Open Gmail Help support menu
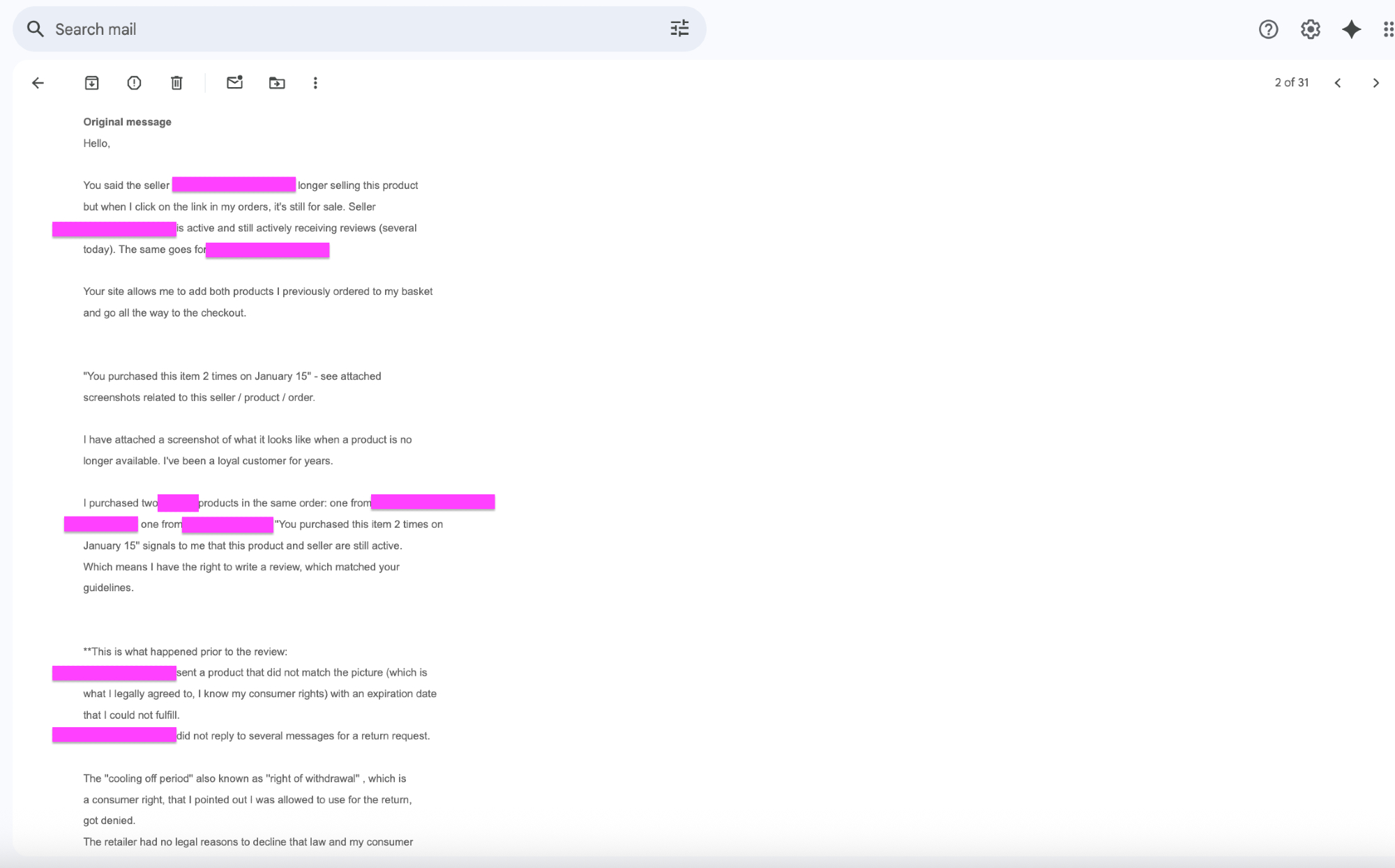 [1268, 29]
